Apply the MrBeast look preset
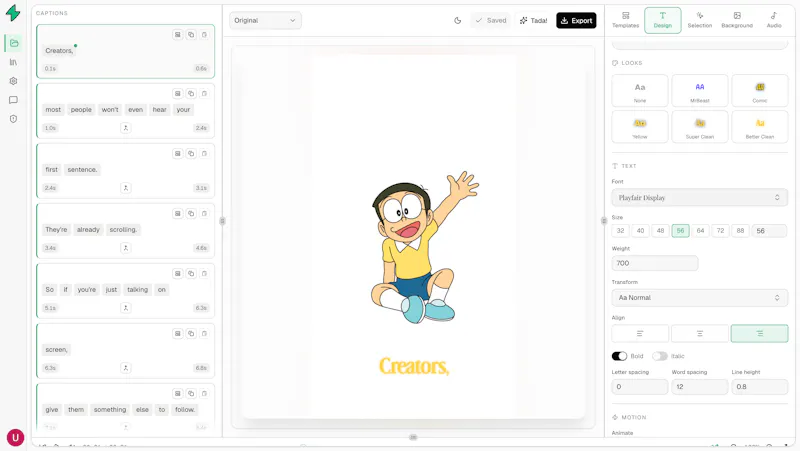 pyautogui.click(x=699, y=90)
